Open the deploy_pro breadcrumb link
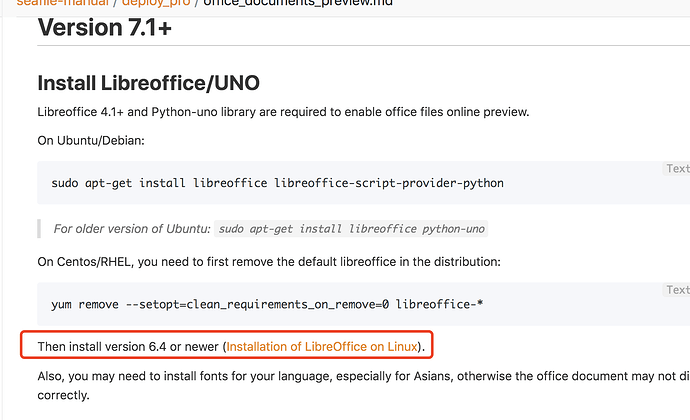Screen dimensions: 690x420 tap(156, 3)
